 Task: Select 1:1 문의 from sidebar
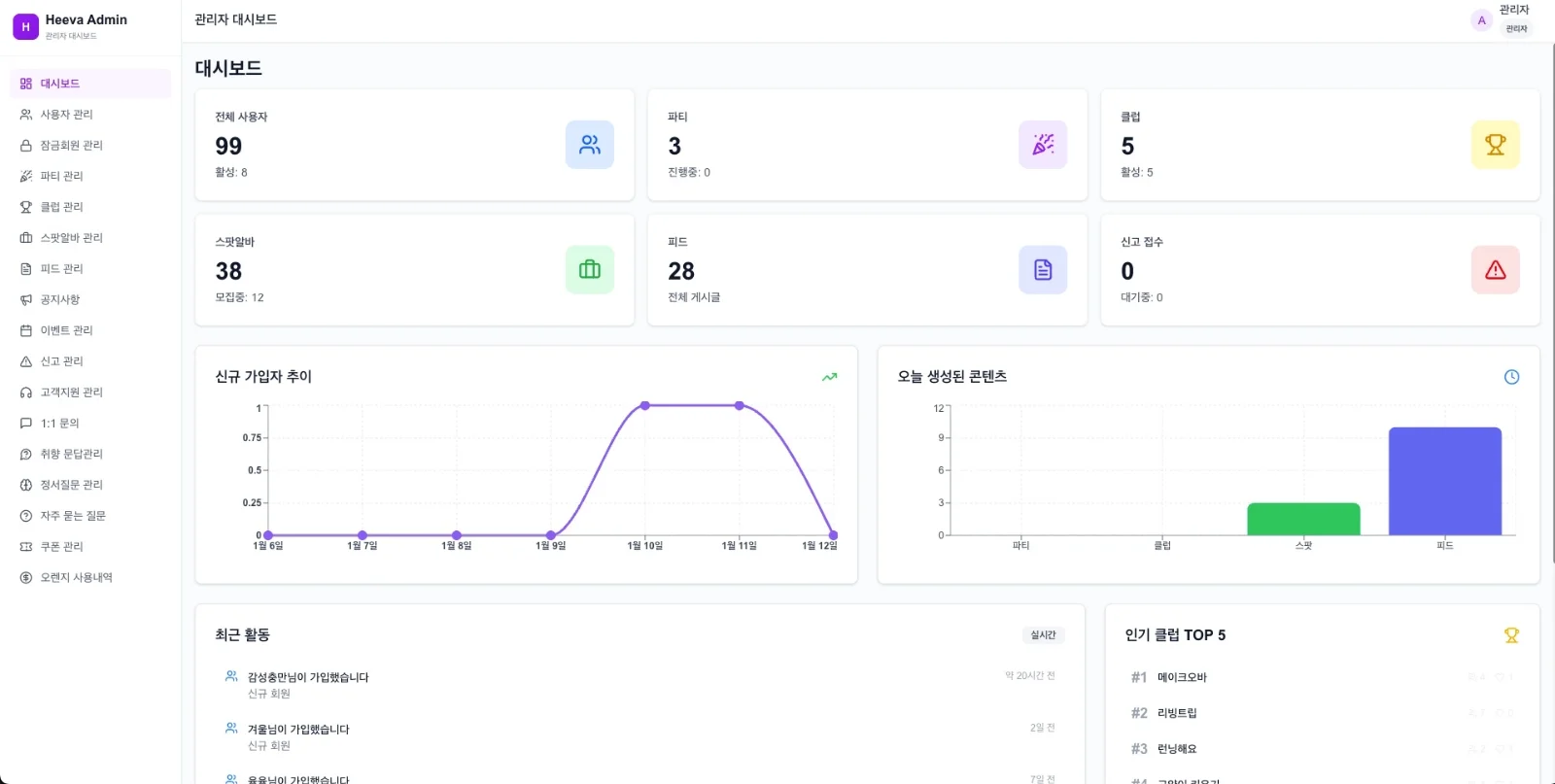coord(90,424)
